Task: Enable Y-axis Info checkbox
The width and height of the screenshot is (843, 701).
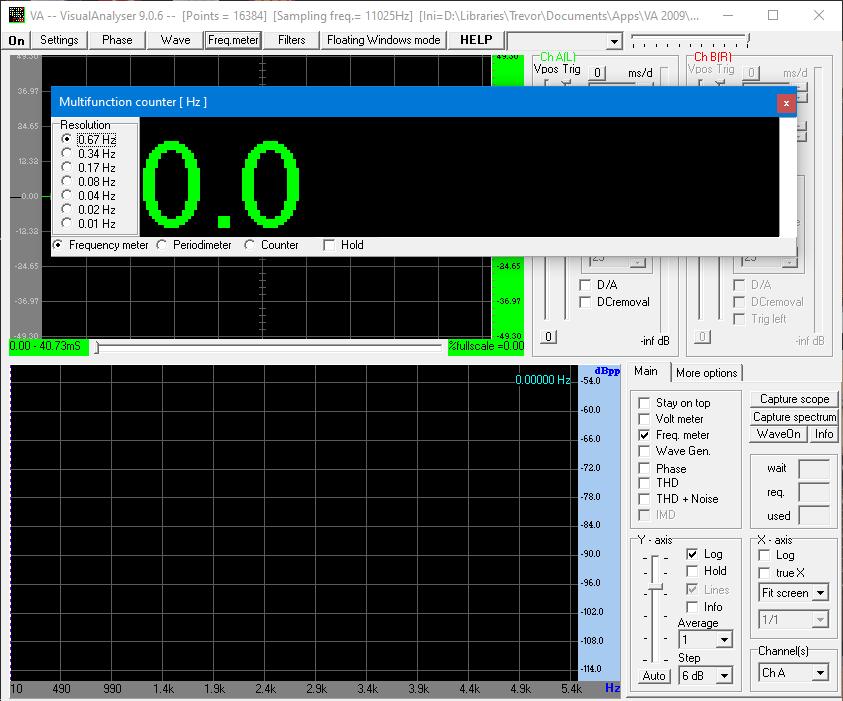Action: [692, 607]
